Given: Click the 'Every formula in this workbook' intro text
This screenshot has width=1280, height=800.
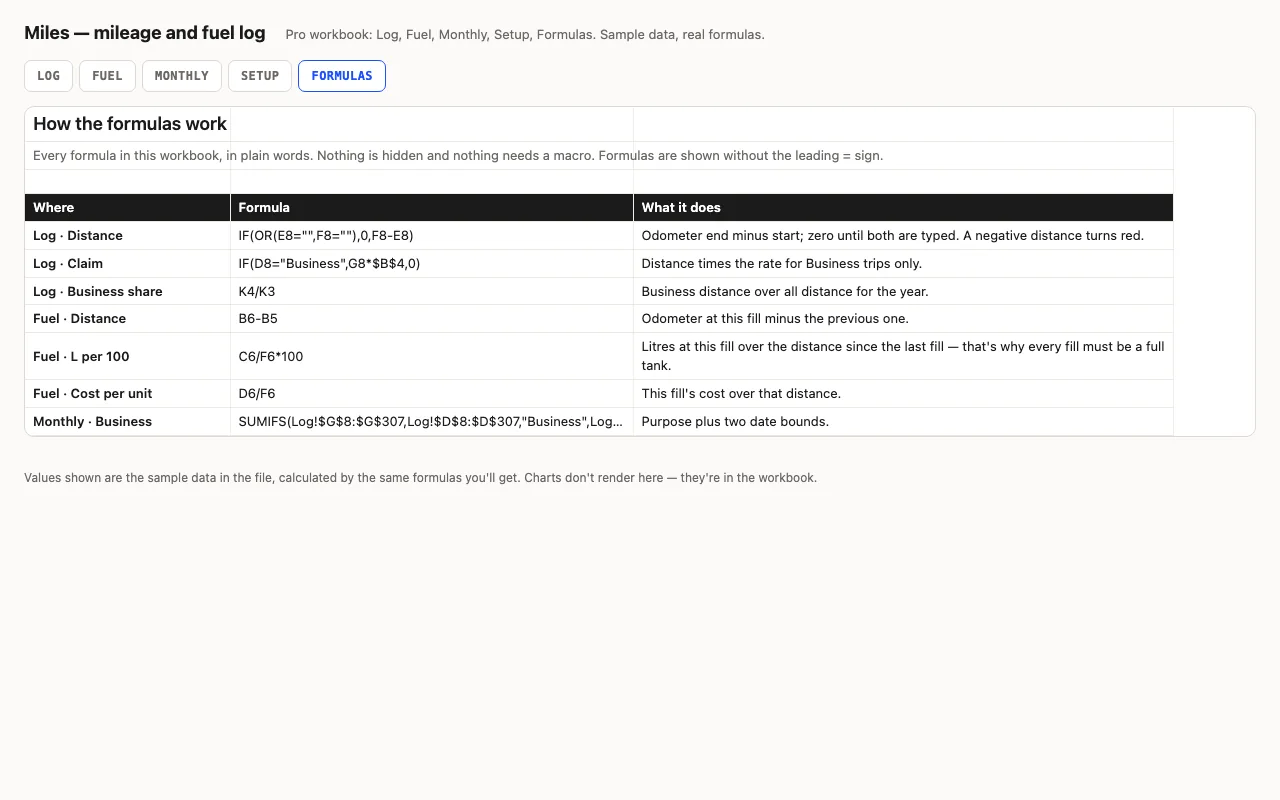Looking at the screenshot, I should pos(458,156).
